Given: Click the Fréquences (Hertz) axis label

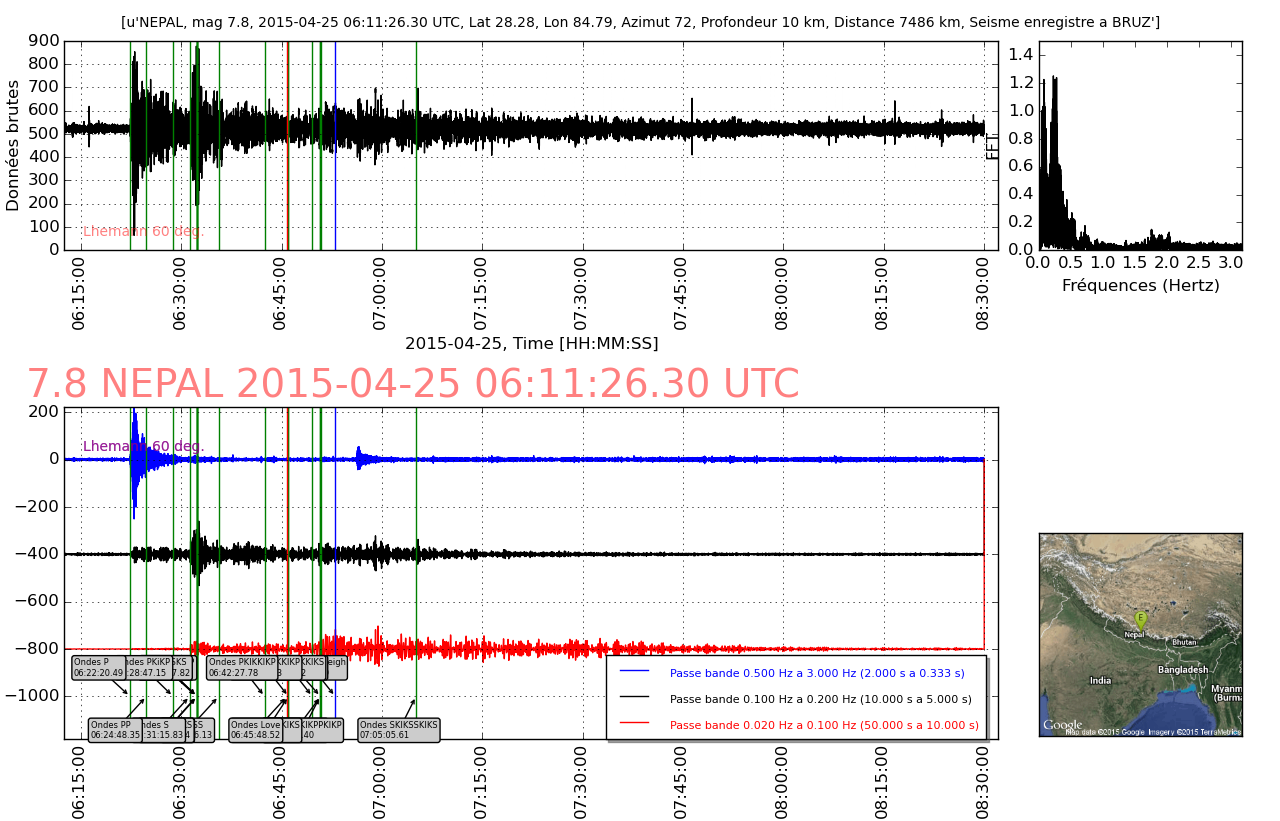Looking at the screenshot, I should tap(1140, 286).
